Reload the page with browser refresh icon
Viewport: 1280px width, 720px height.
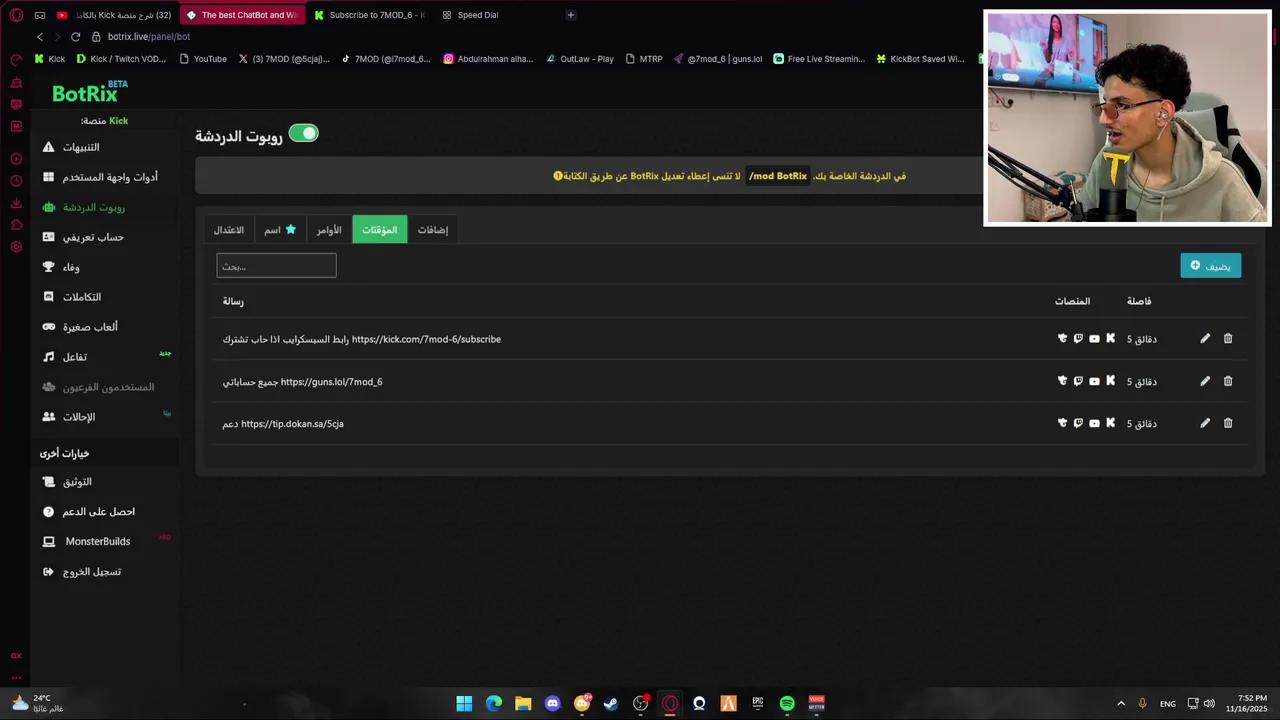(75, 36)
